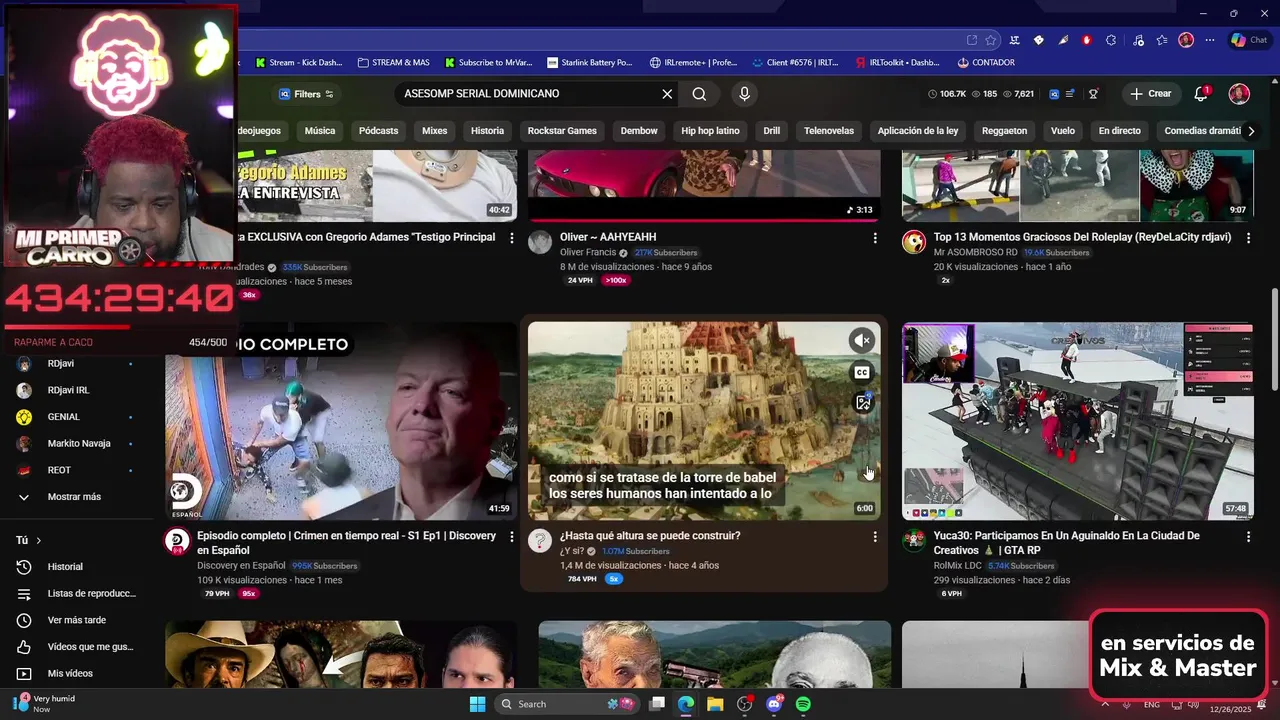Select the Dembow chip
This screenshot has height=720, width=1280.
point(639,131)
